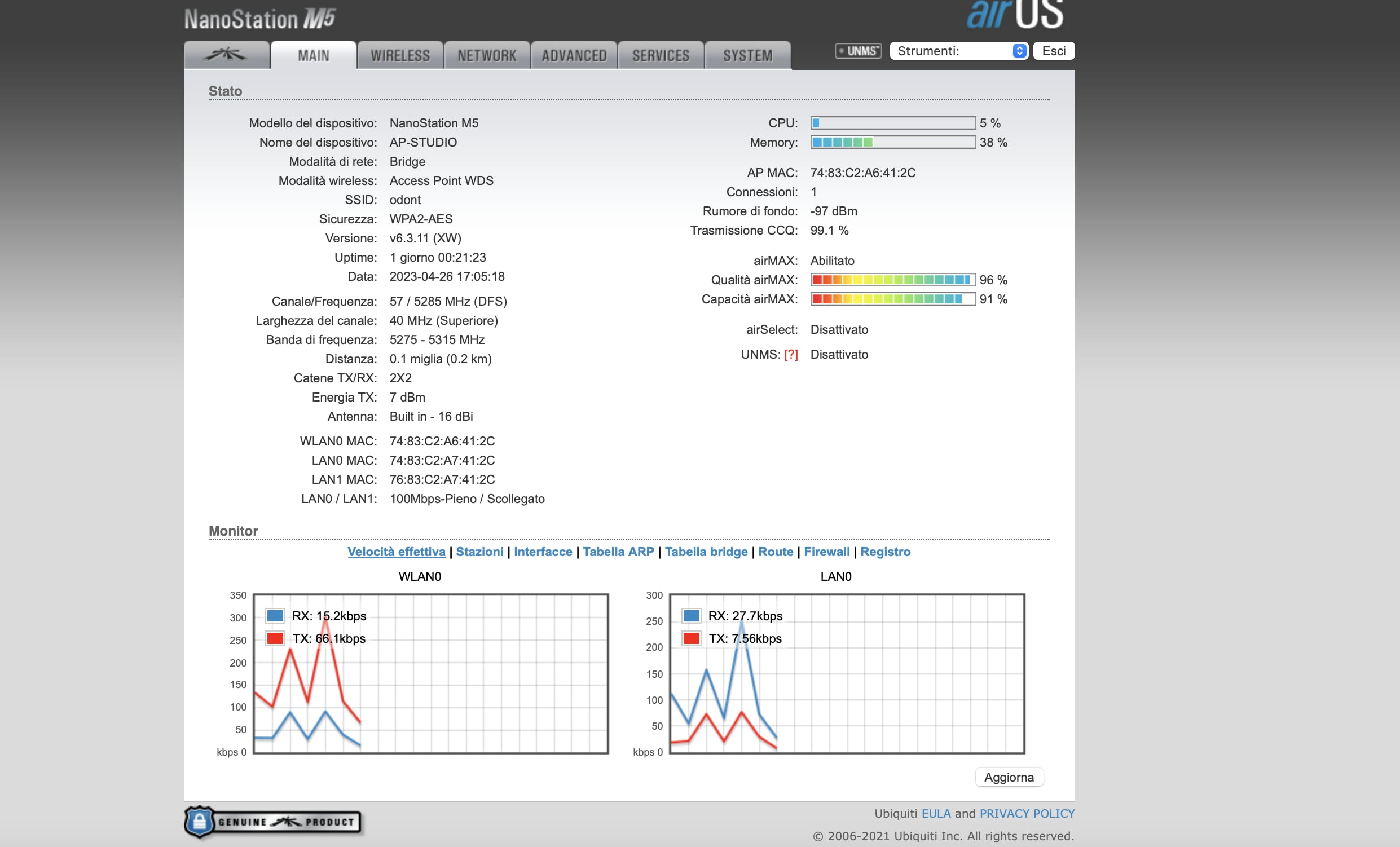
Task: Select the AP MAC address value
Action: [863, 173]
